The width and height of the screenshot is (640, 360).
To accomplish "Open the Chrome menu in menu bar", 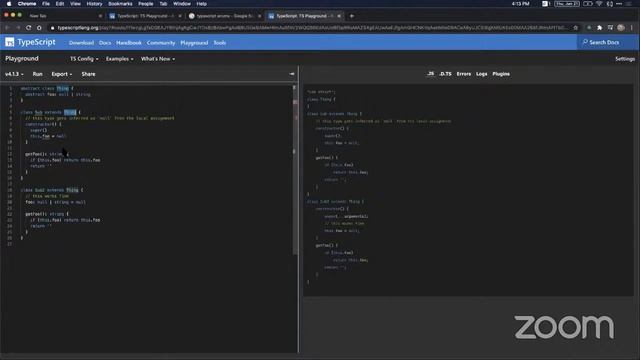I will coord(27,4).
